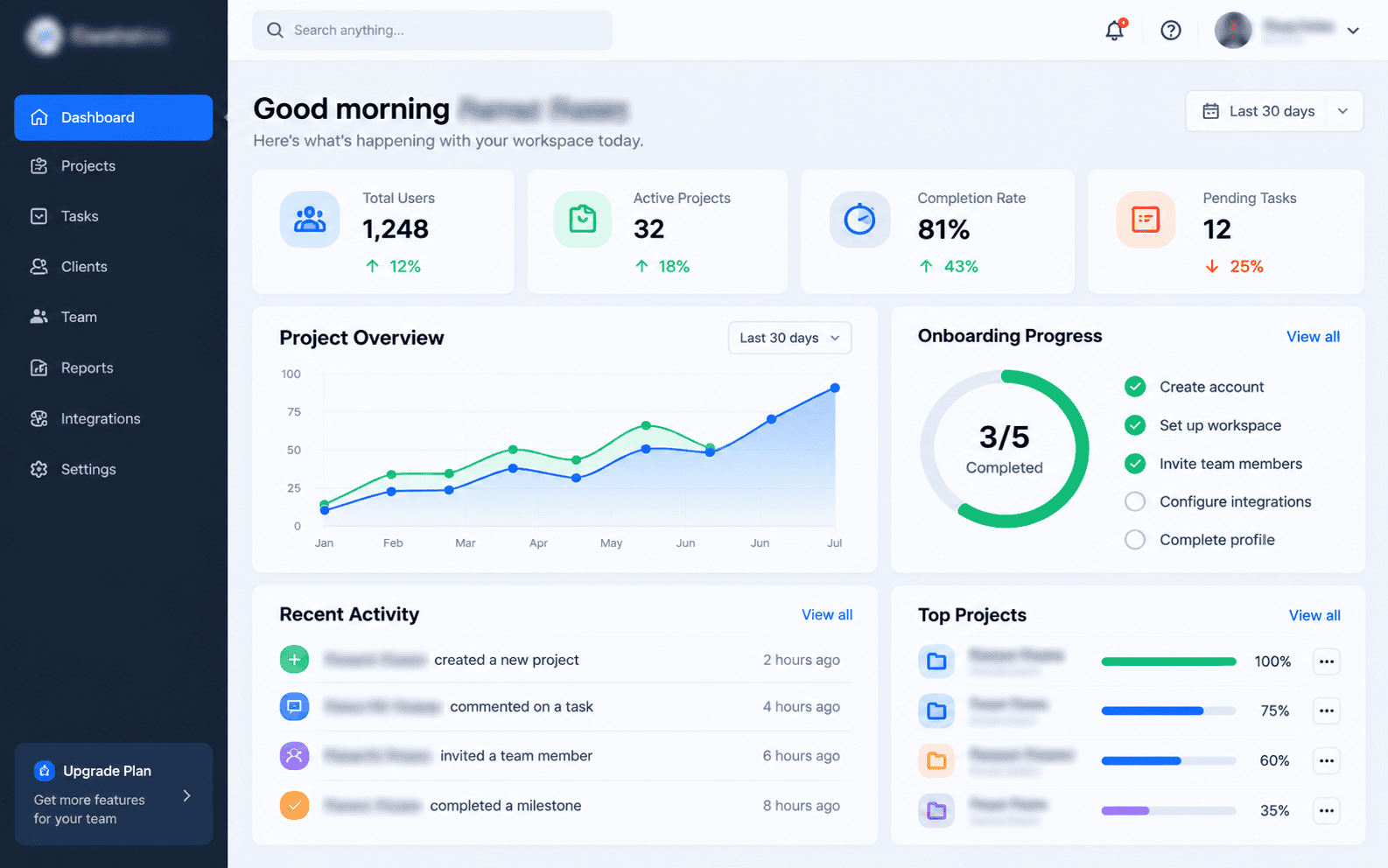Click the folder icon of the 100% project
Viewport: 1388px width, 868px height.
(936, 661)
